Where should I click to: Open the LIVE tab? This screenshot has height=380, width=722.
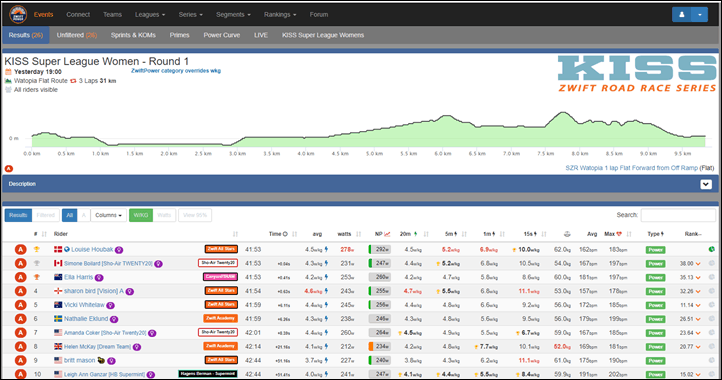(261, 35)
